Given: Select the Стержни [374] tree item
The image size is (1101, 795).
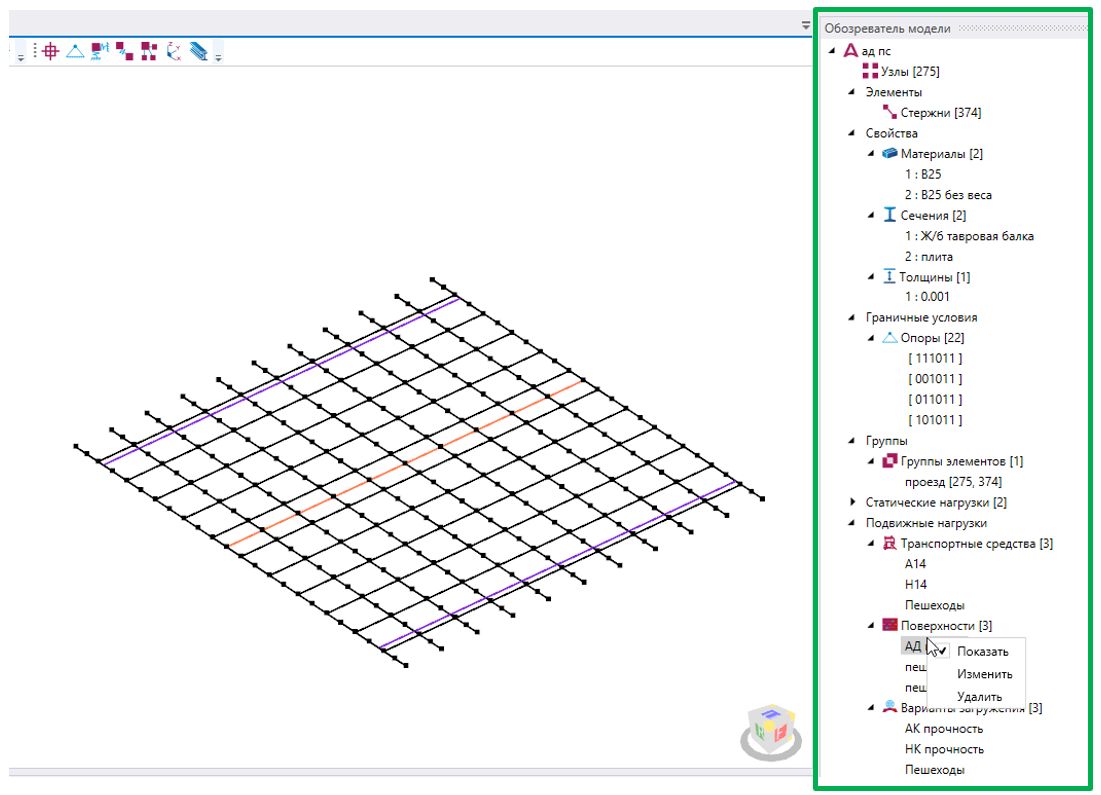Looking at the screenshot, I should [x=941, y=112].
